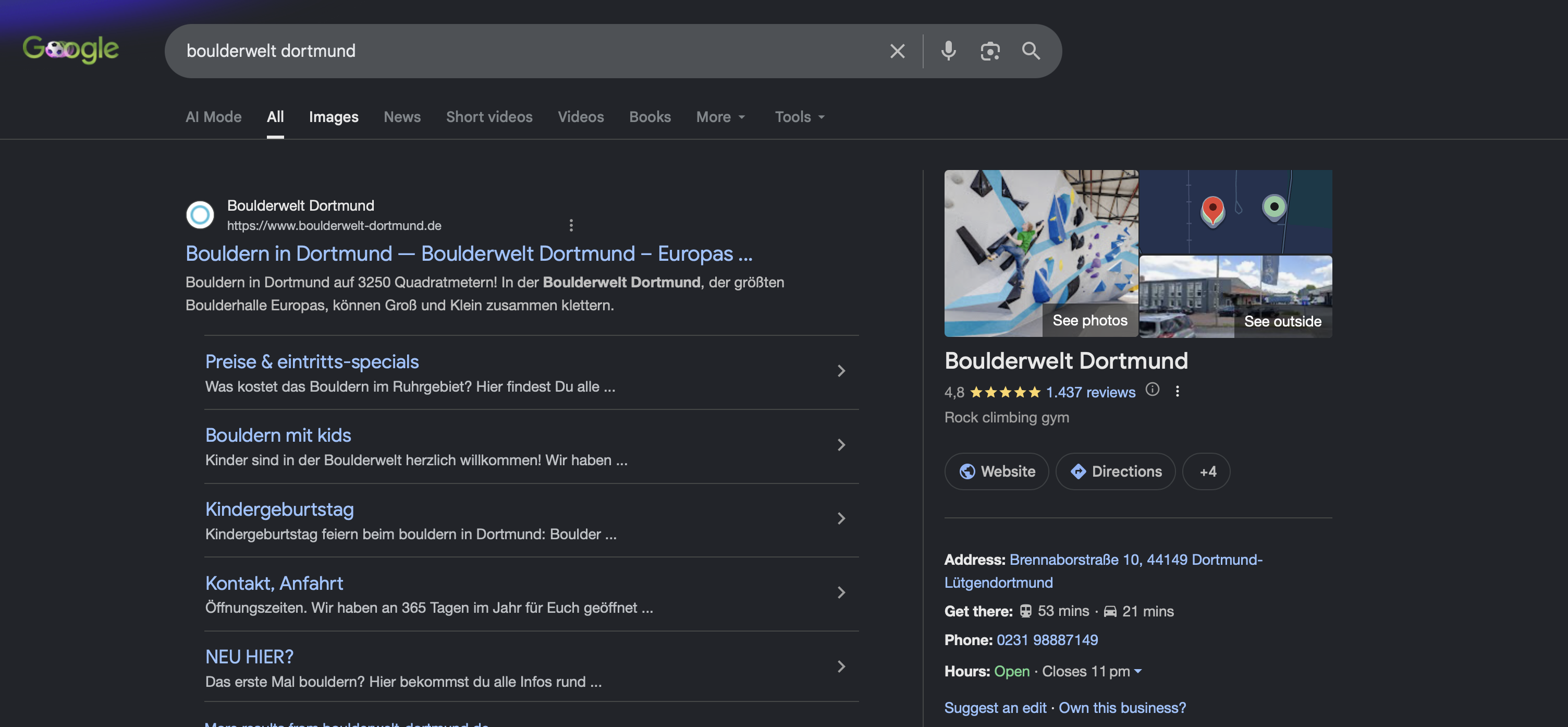Open the map thumbnail with red pin
The width and height of the screenshot is (1568, 727).
(x=1235, y=212)
